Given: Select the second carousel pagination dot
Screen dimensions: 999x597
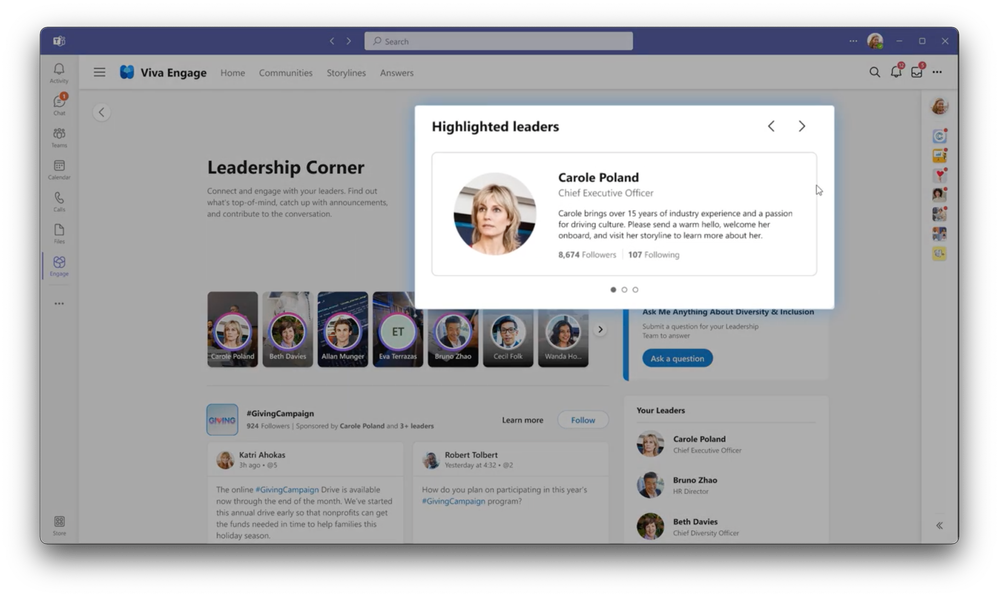Looking at the screenshot, I should click(x=624, y=289).
